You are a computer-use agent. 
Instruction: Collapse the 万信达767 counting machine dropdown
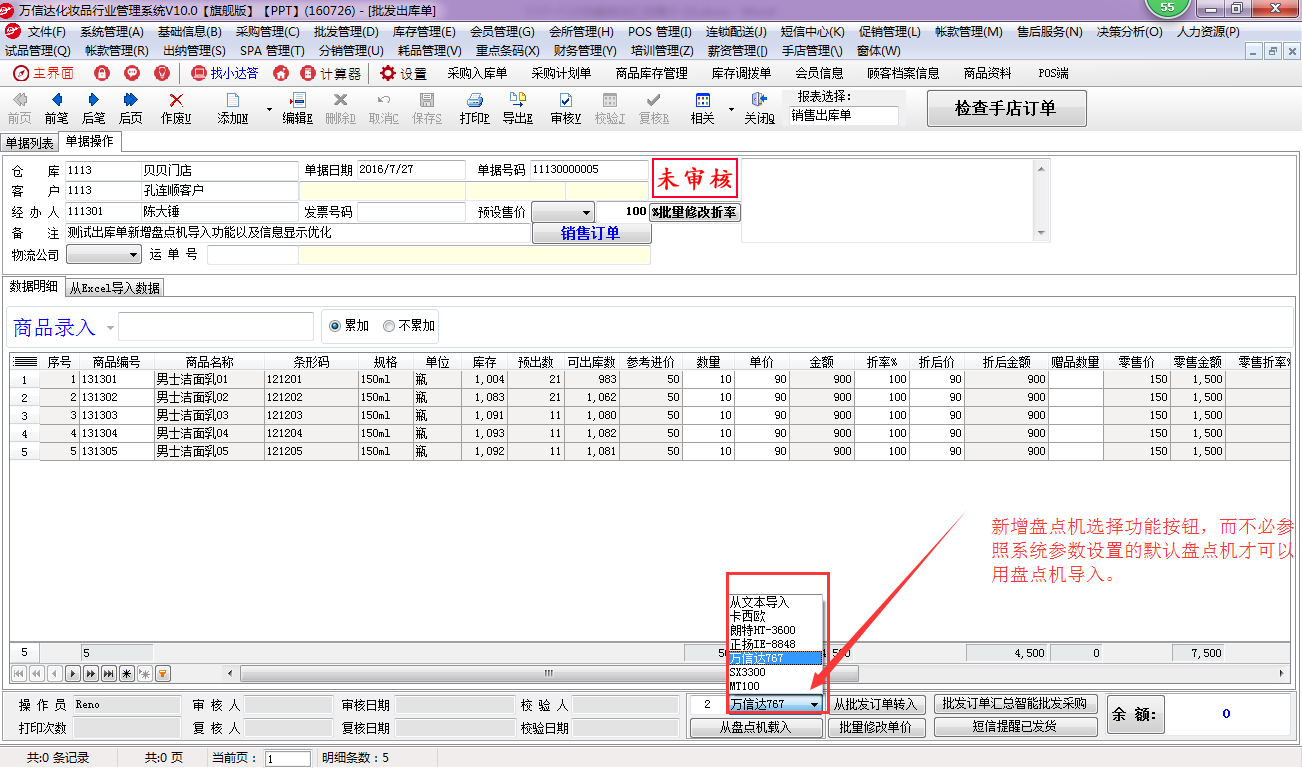pyautogui.click(x=815, y=705)
